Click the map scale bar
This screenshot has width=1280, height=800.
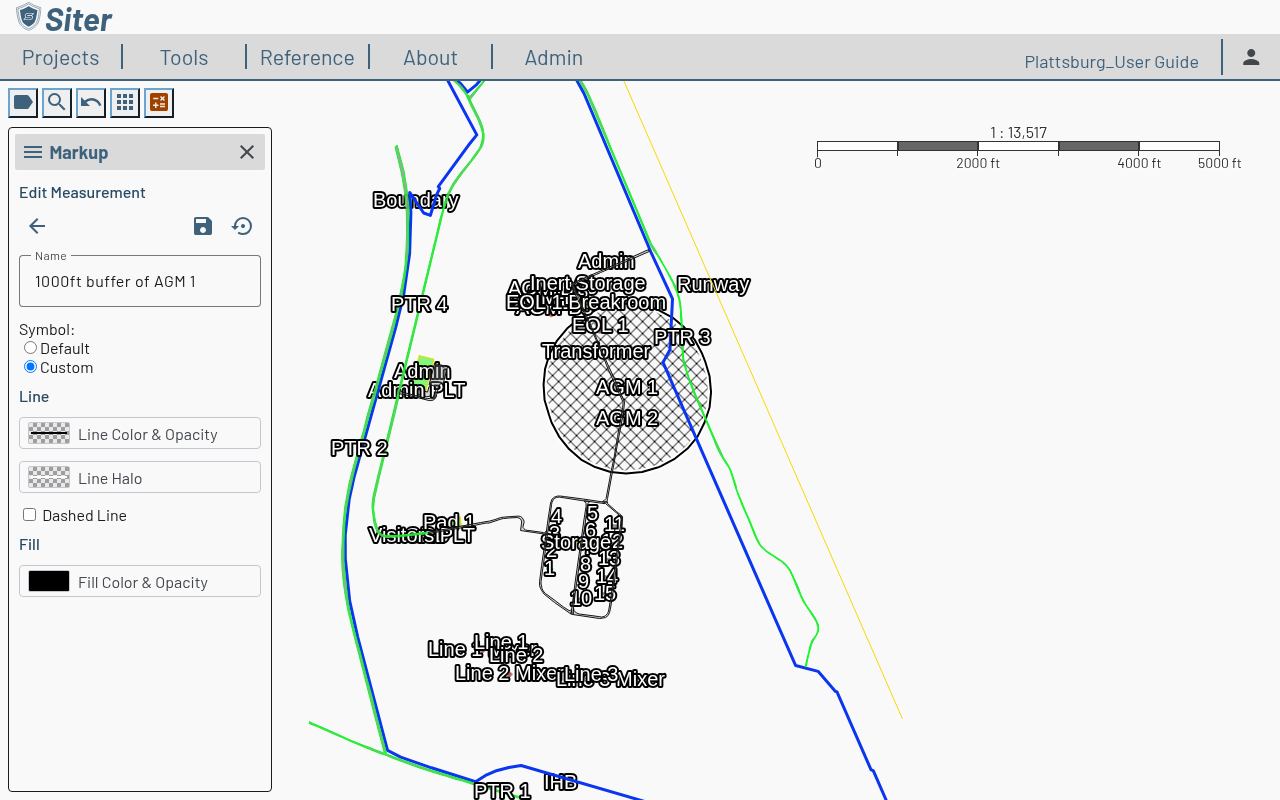tap(1018, 147)
